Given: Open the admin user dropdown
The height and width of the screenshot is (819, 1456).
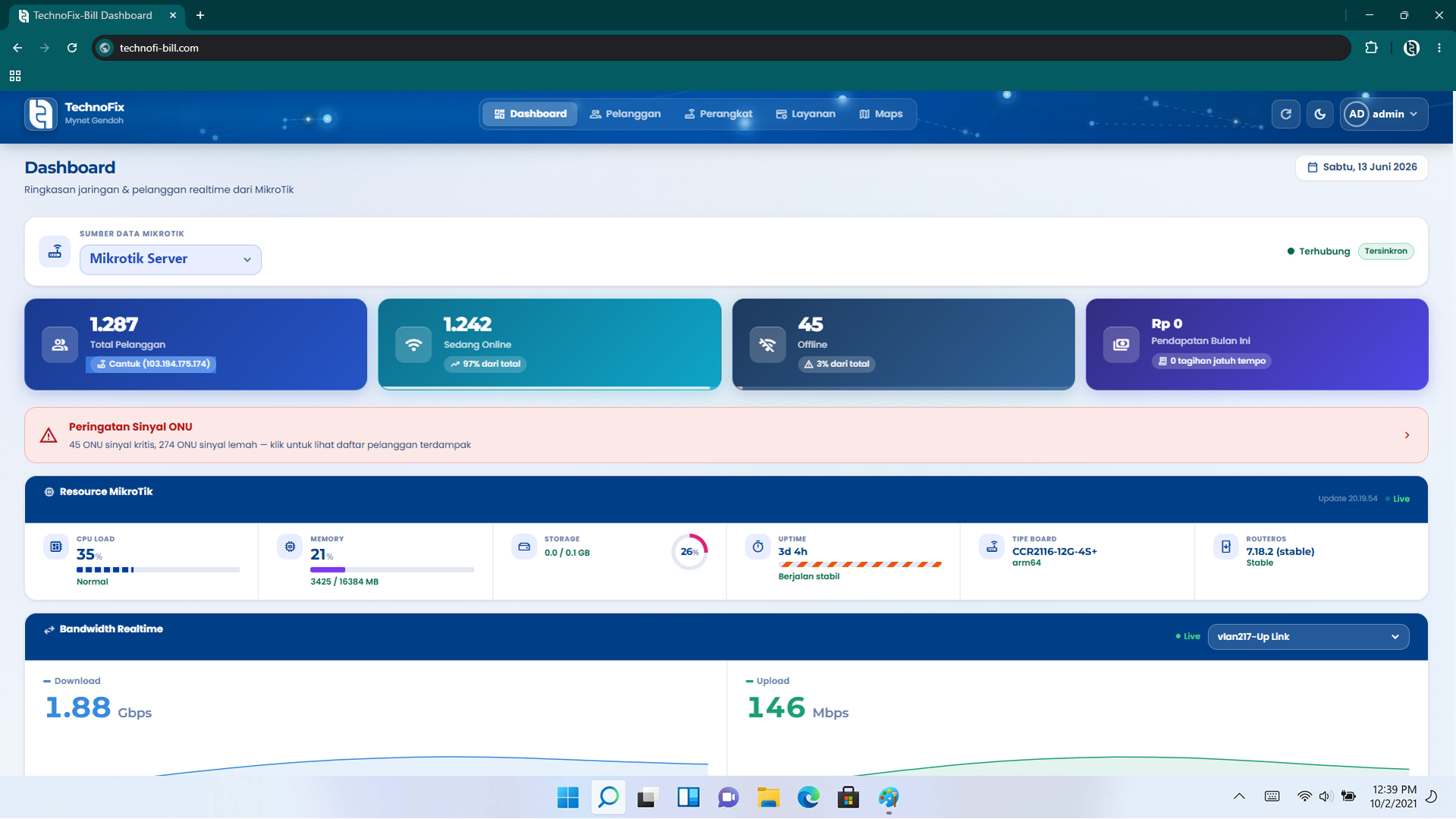Looking at the screenshot, I should click(1384, 114).
